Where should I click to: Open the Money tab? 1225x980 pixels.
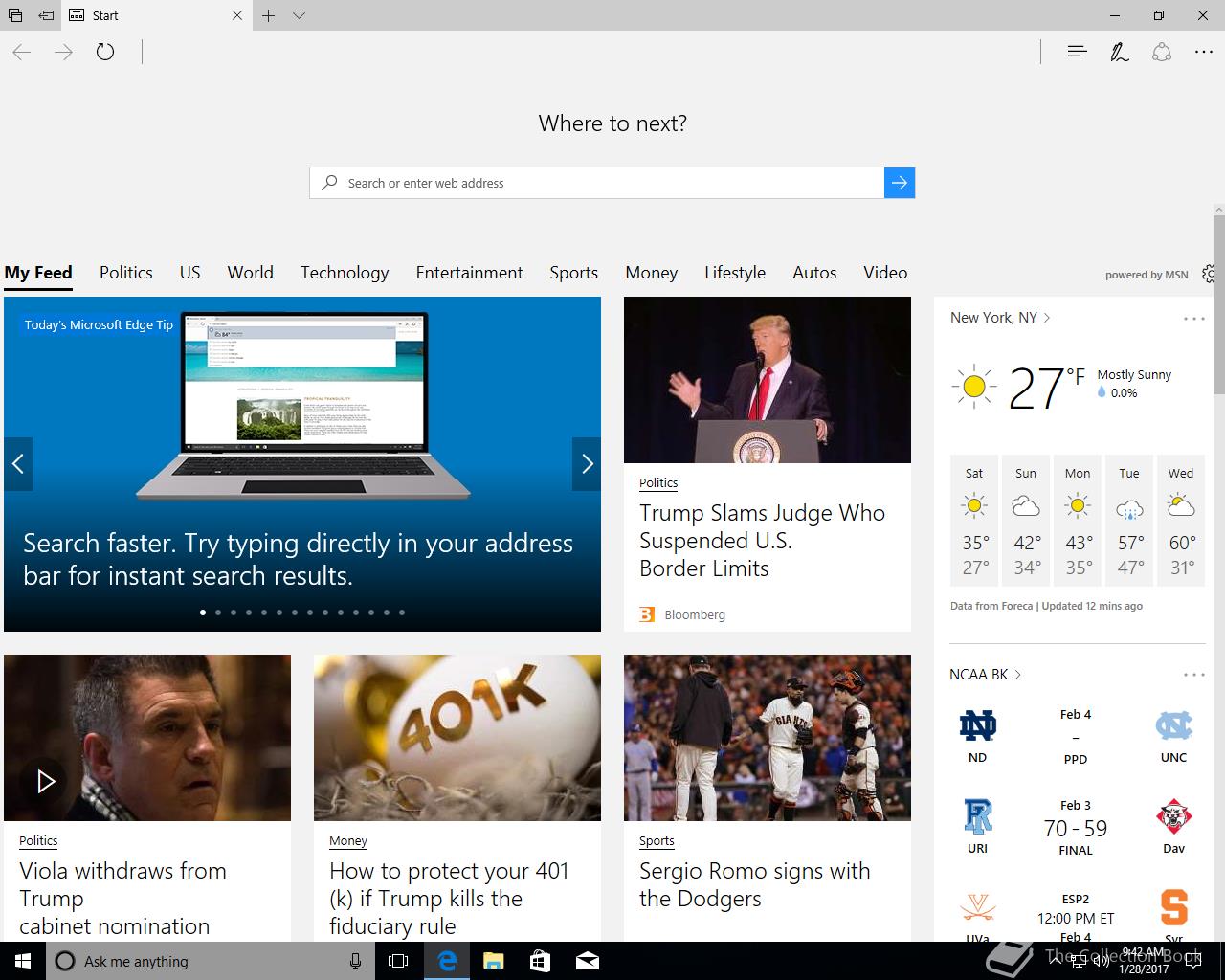coord(652,273)
